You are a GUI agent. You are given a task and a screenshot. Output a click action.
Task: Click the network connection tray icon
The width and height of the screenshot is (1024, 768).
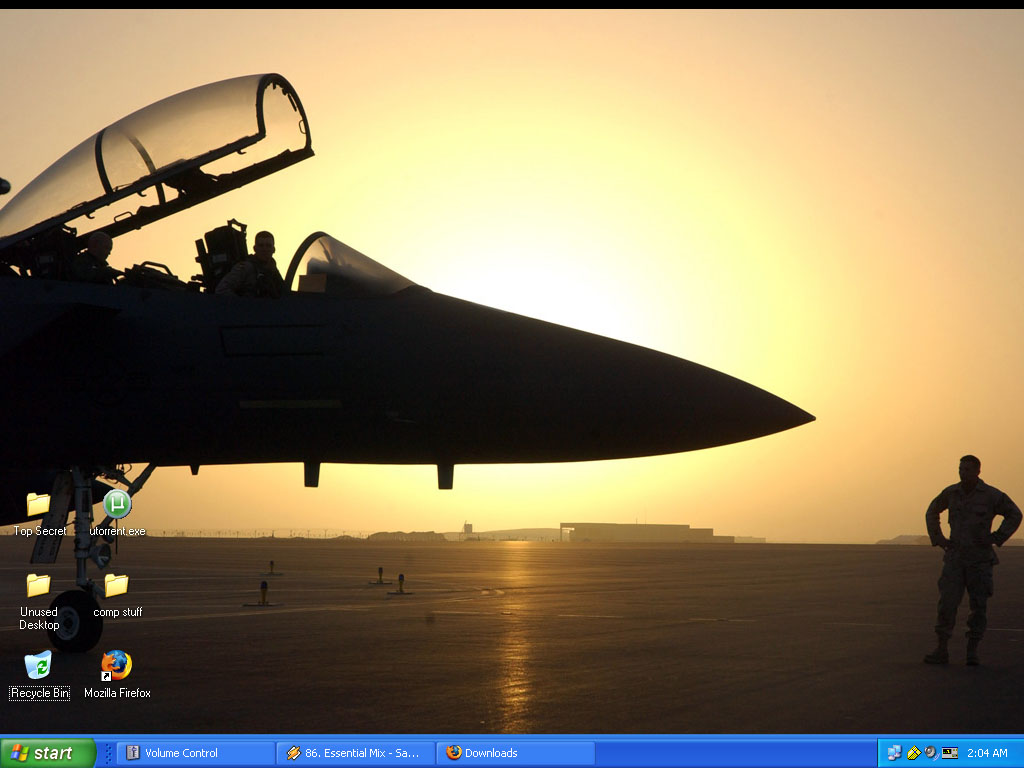click(x=894, y=753)
